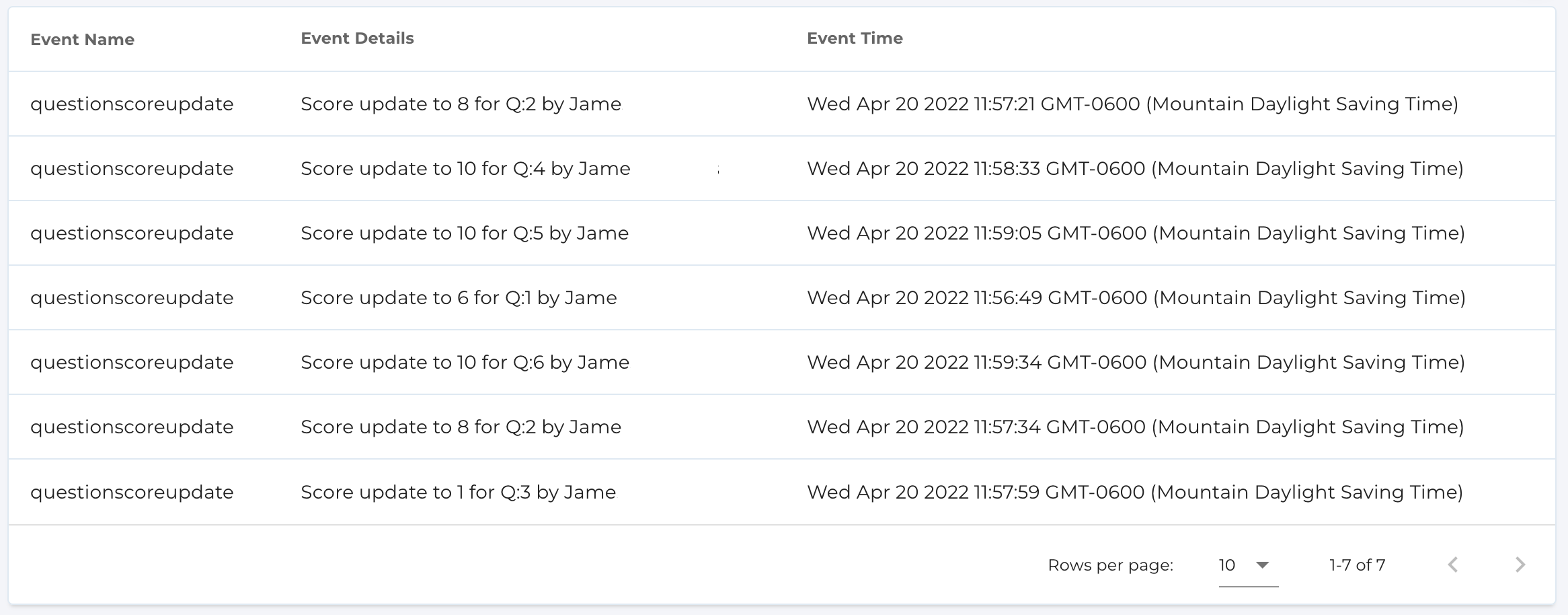Click the 11:59:05 event time cell
The width and height of the screenshot is (1568, 615).
point(1136,233)
